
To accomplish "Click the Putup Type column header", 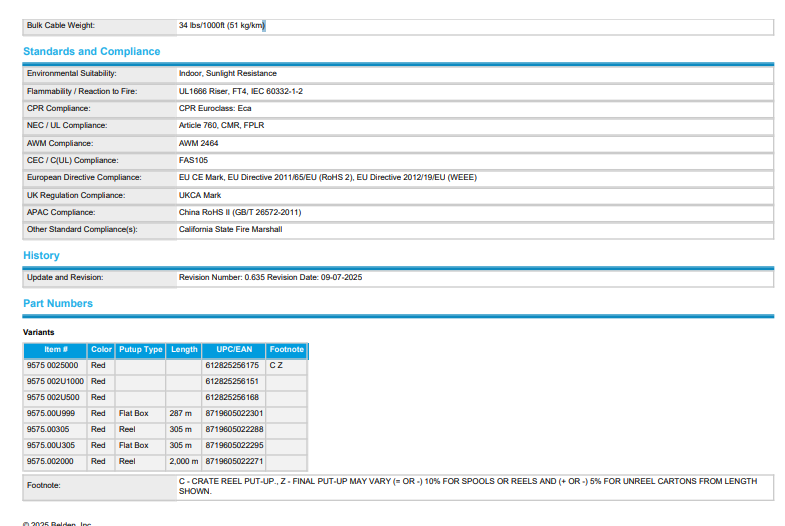I will (x=140, y=350).
